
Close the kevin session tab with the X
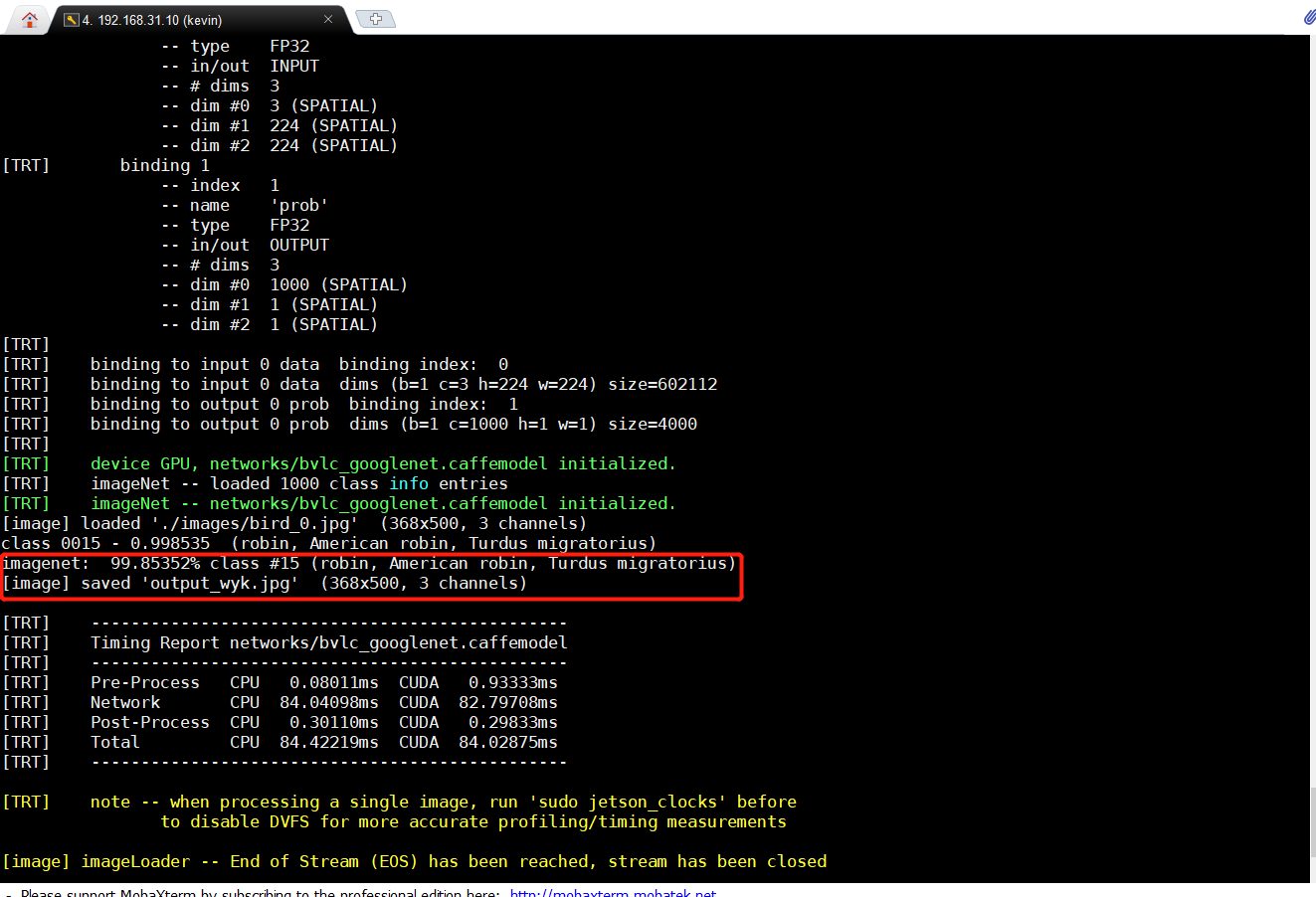[x=328, y=18]
